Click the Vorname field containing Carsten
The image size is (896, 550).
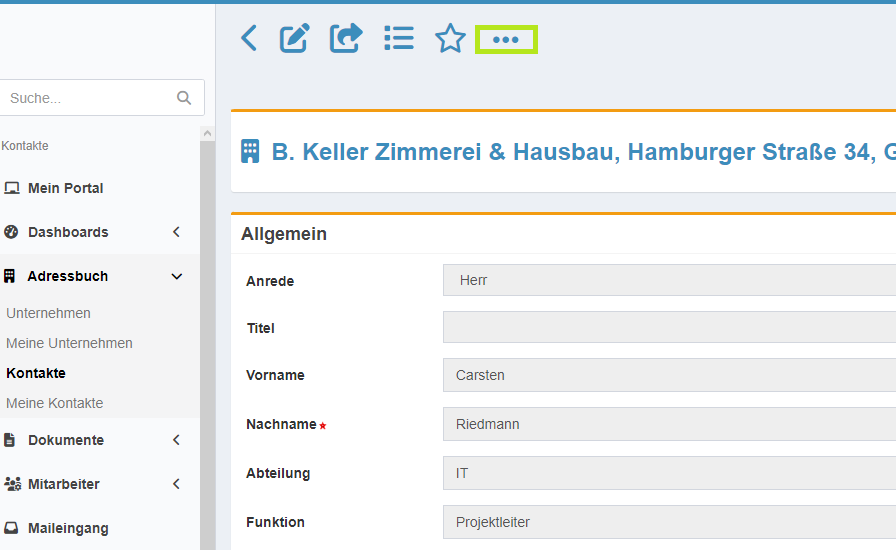669,375
